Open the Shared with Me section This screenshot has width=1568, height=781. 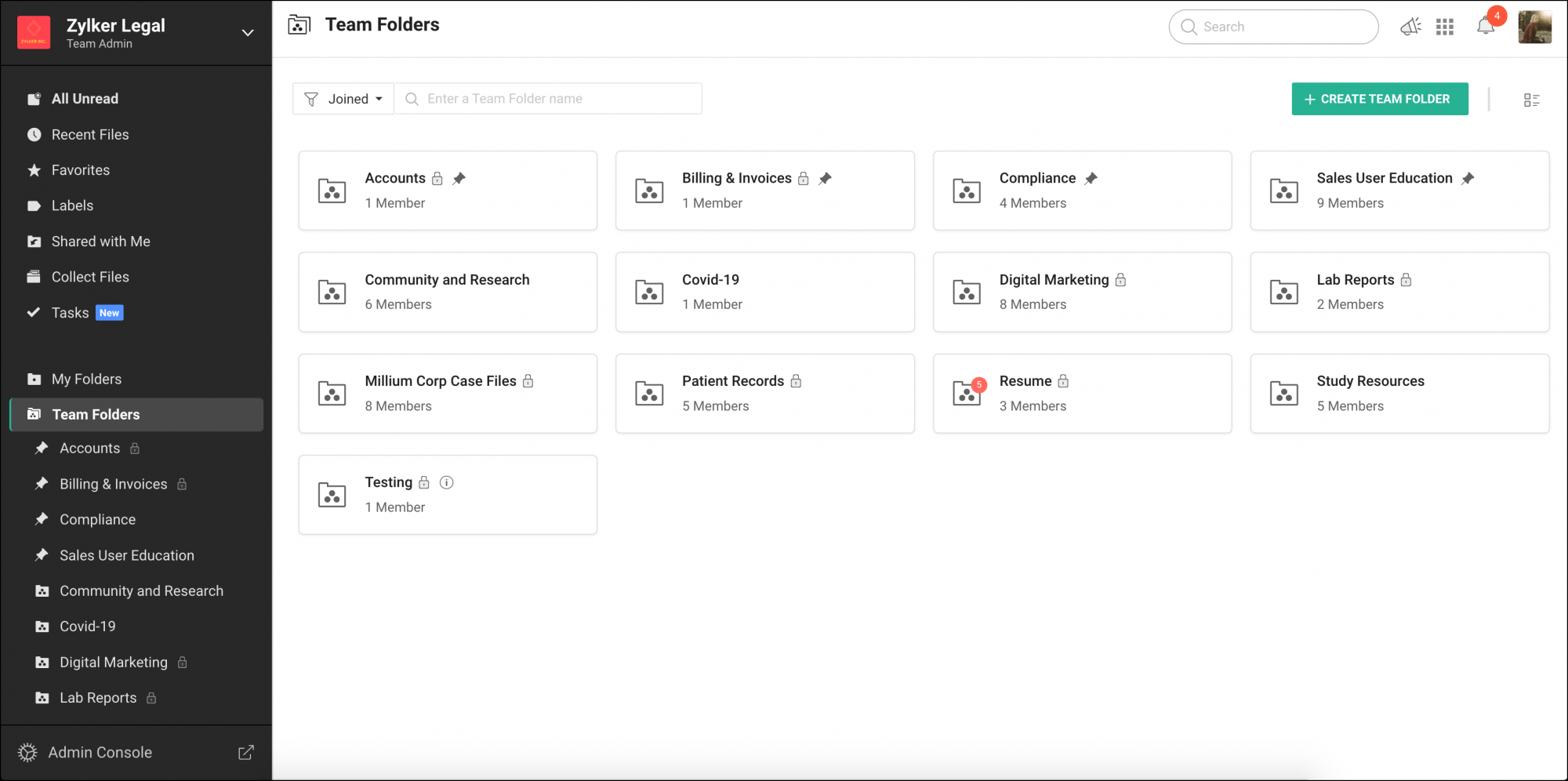pyautogui.click(x=100, y=241)
